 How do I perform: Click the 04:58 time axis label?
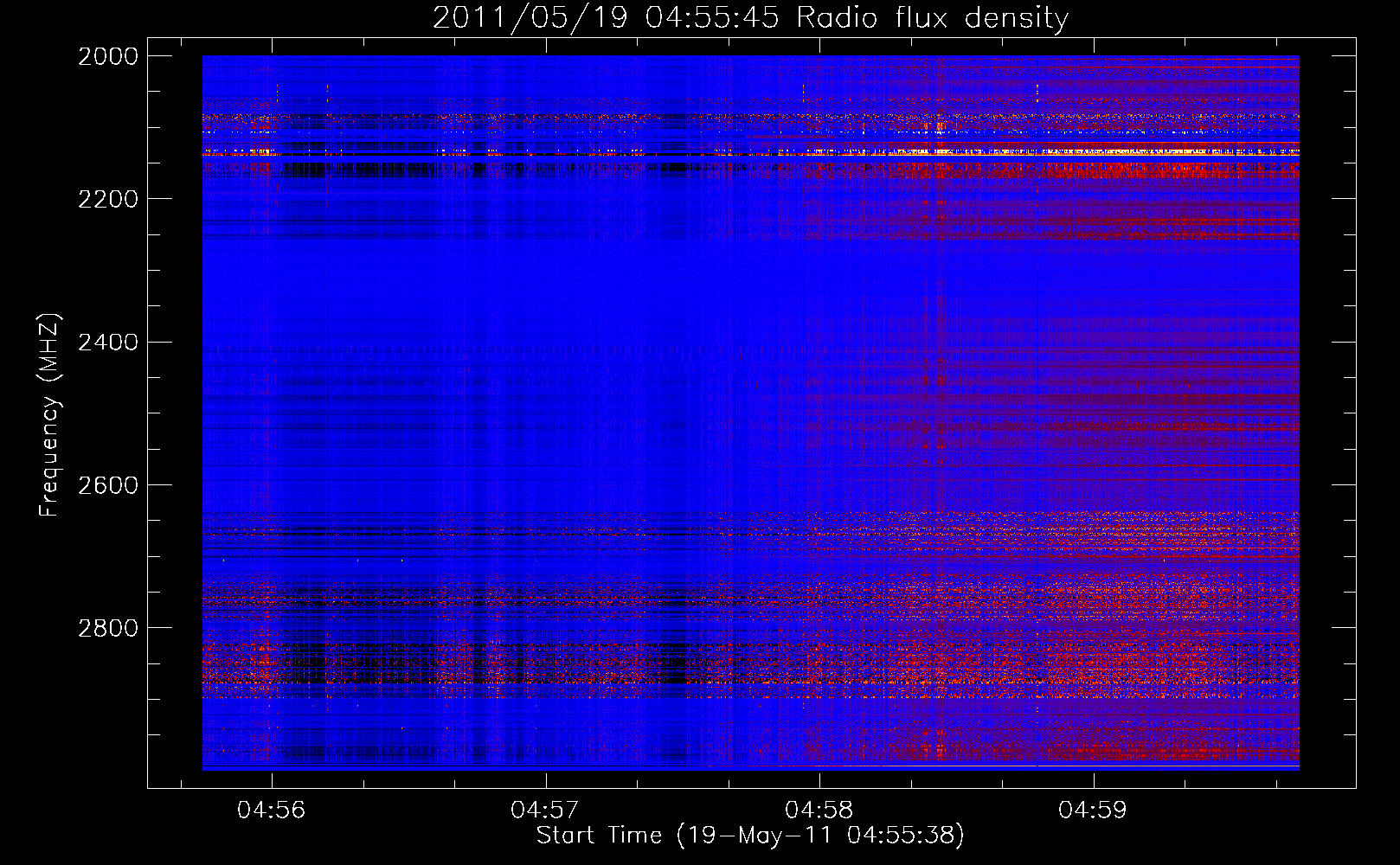pos(819,811)
